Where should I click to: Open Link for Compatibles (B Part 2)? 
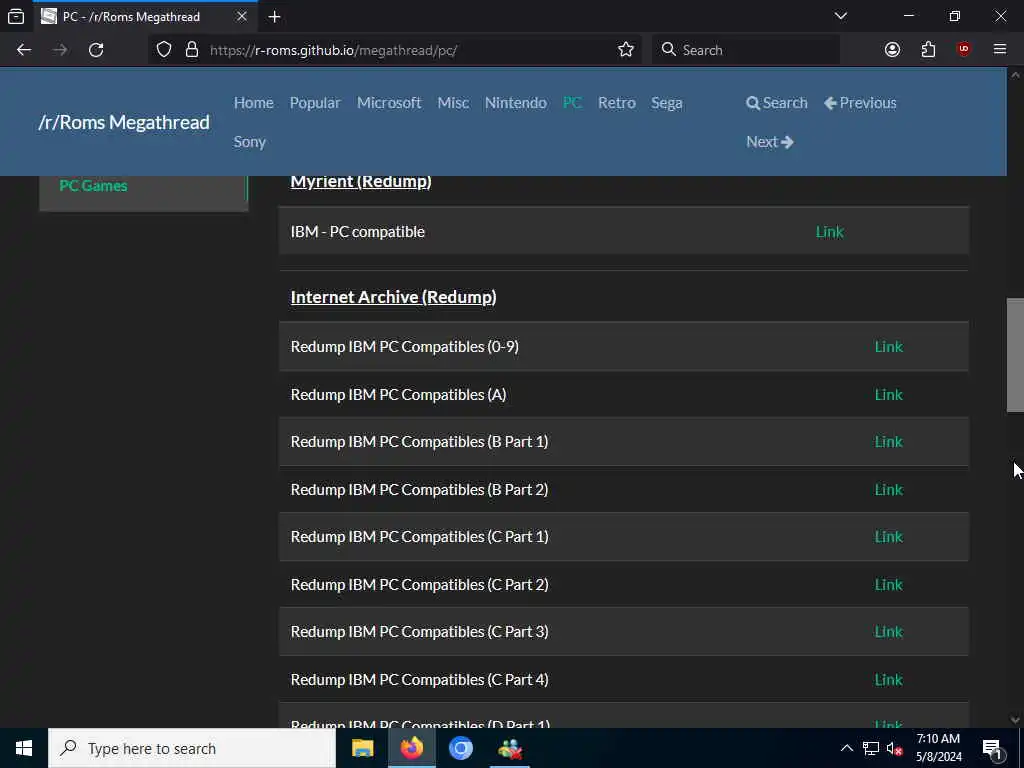click(x=888, y=490)
